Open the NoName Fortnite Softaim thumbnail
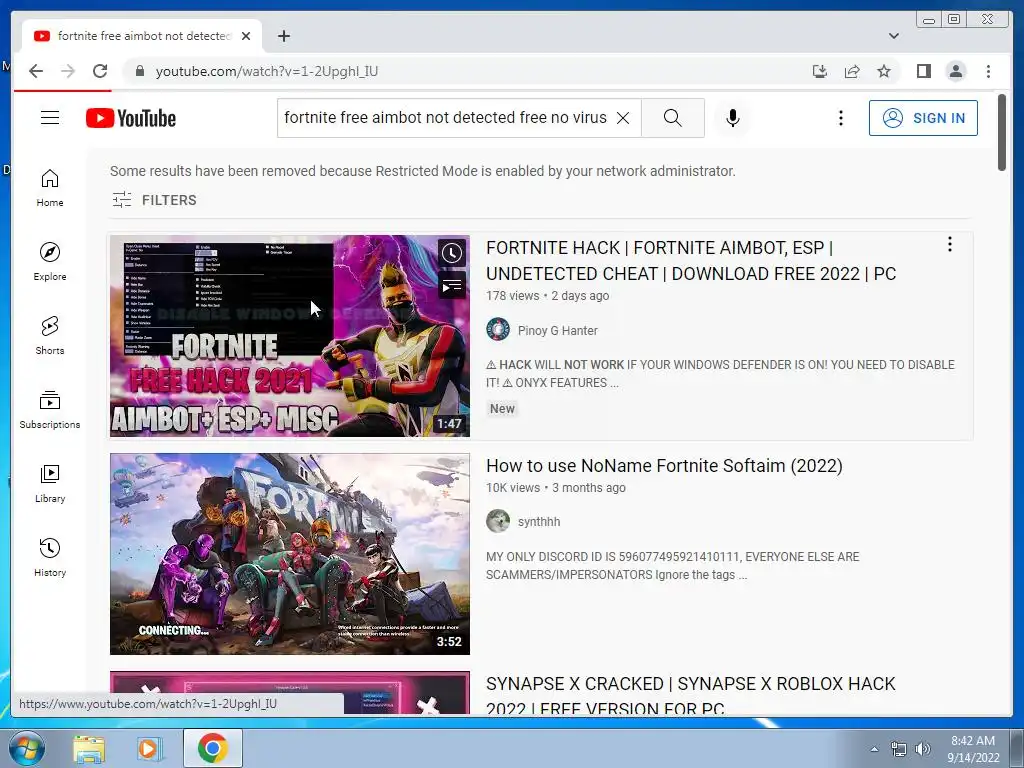The image size is (1024, 768). coord(290,554)
